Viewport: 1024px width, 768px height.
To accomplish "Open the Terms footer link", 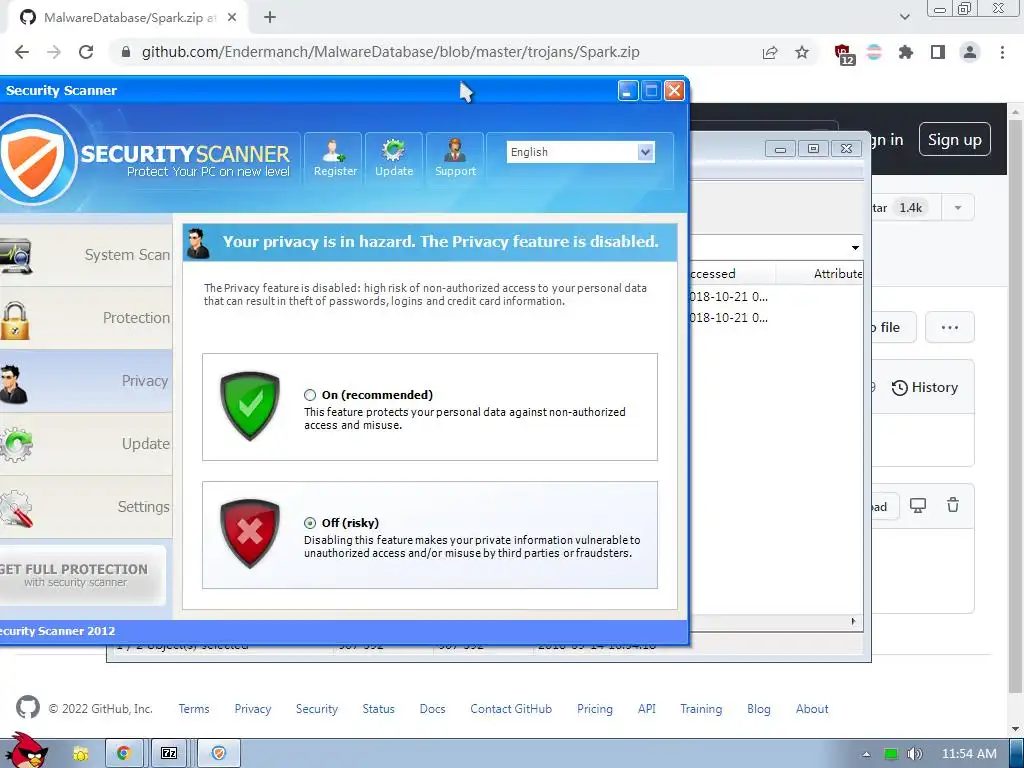I will (x=194, y=709).
